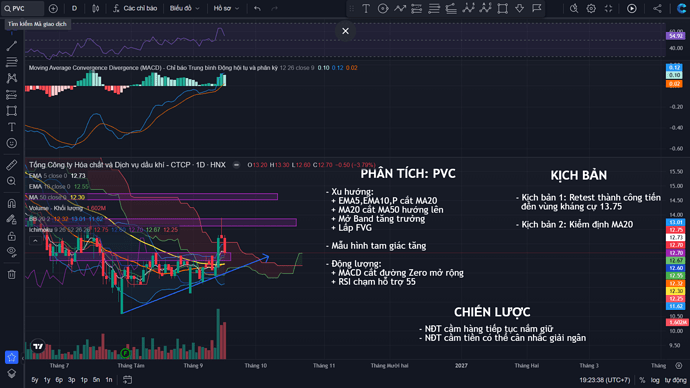The width and height of the screenshot is (690, 388).
Task: Toggle stay in drawing mode
Action: pyautogui.click(x=12, y=220)
